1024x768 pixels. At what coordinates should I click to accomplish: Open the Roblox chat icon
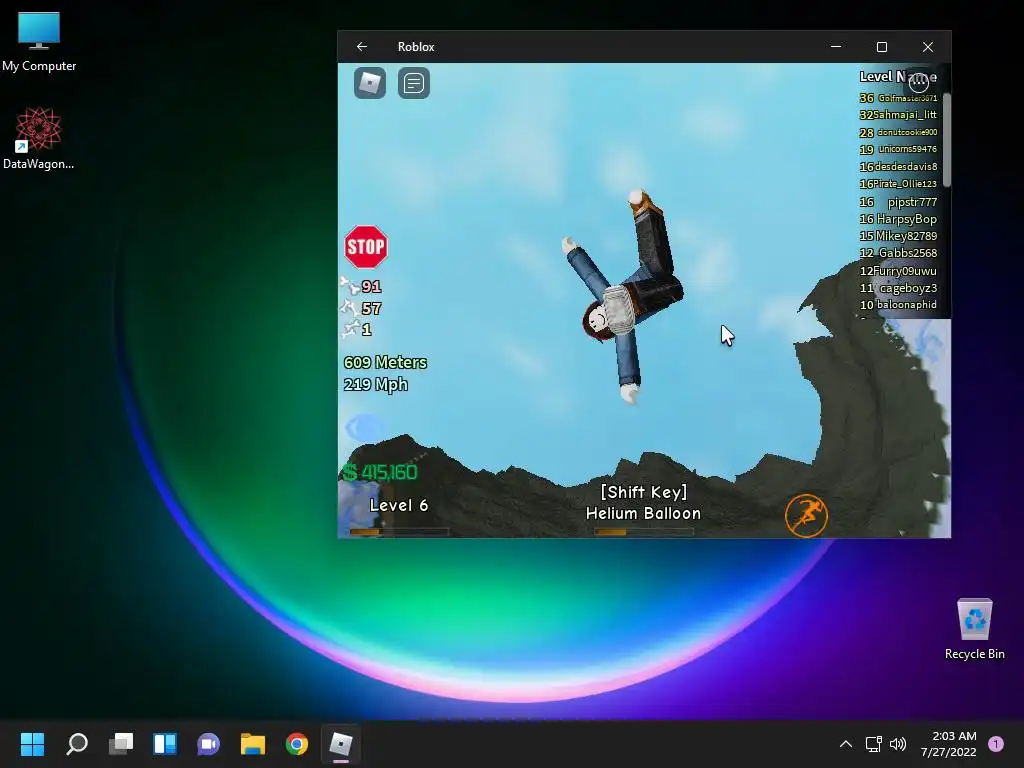pos(413,83)
